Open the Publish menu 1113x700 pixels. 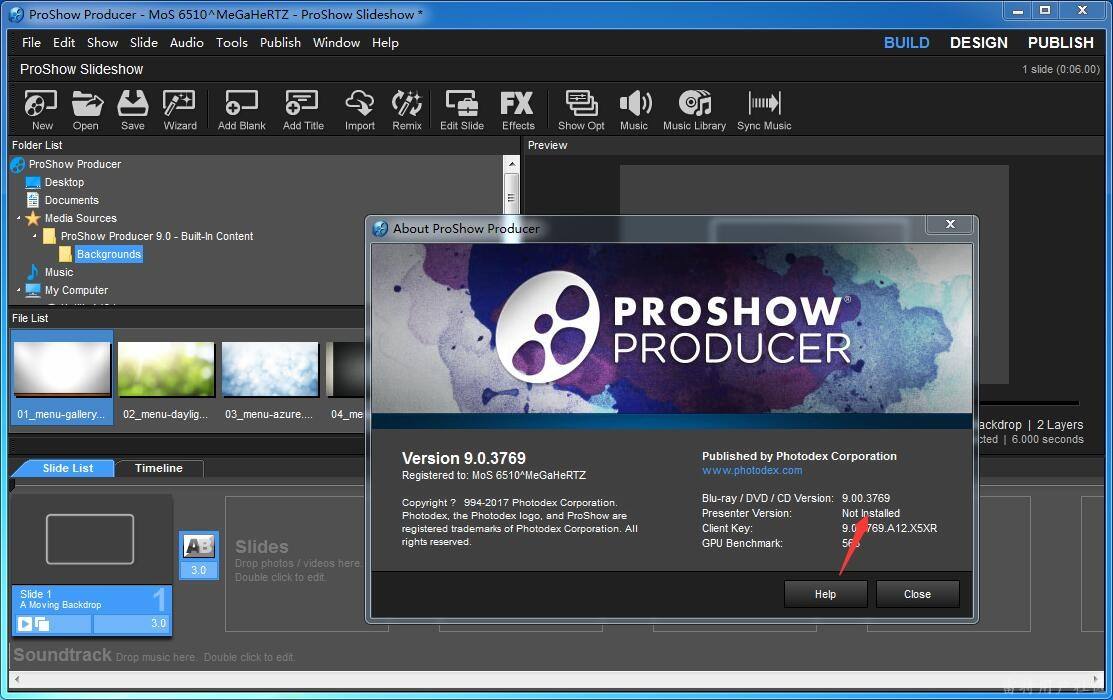[280, 43]
